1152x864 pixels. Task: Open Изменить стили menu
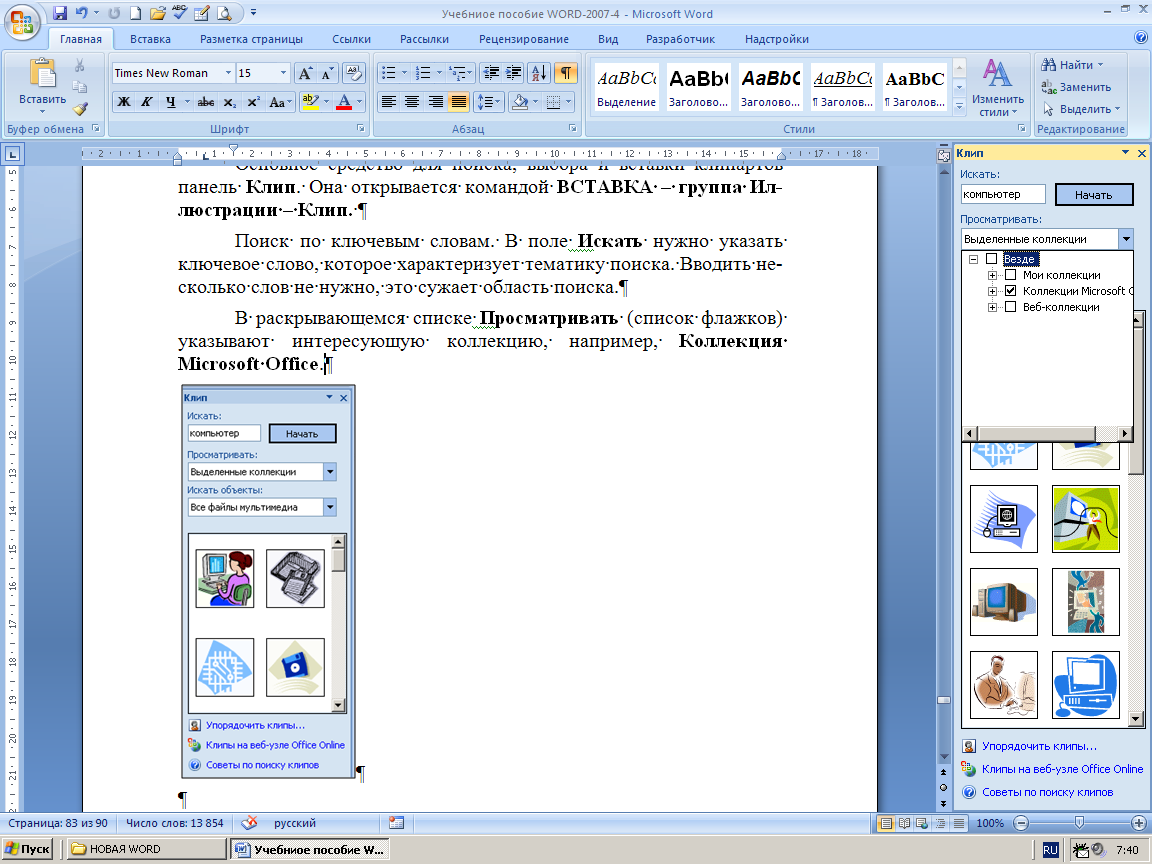point(997,88)
